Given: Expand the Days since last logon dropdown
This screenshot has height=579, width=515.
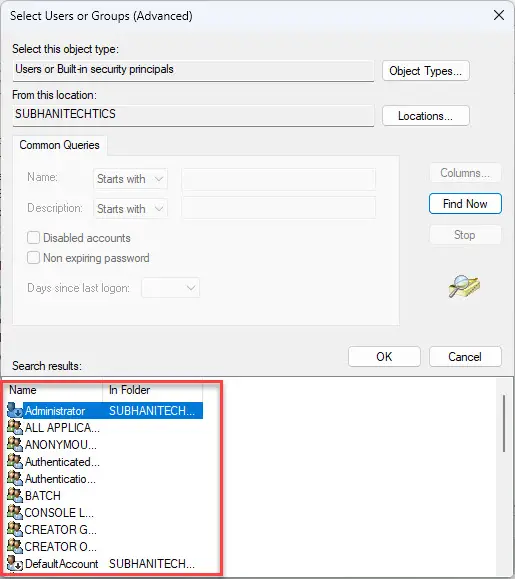Looking at the screenshot, I should [171, 288].
